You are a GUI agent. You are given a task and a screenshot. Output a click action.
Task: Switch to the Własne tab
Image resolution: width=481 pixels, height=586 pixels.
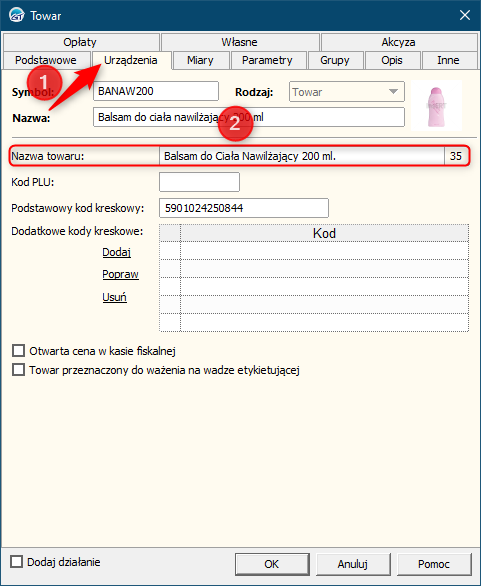[240, 42]
